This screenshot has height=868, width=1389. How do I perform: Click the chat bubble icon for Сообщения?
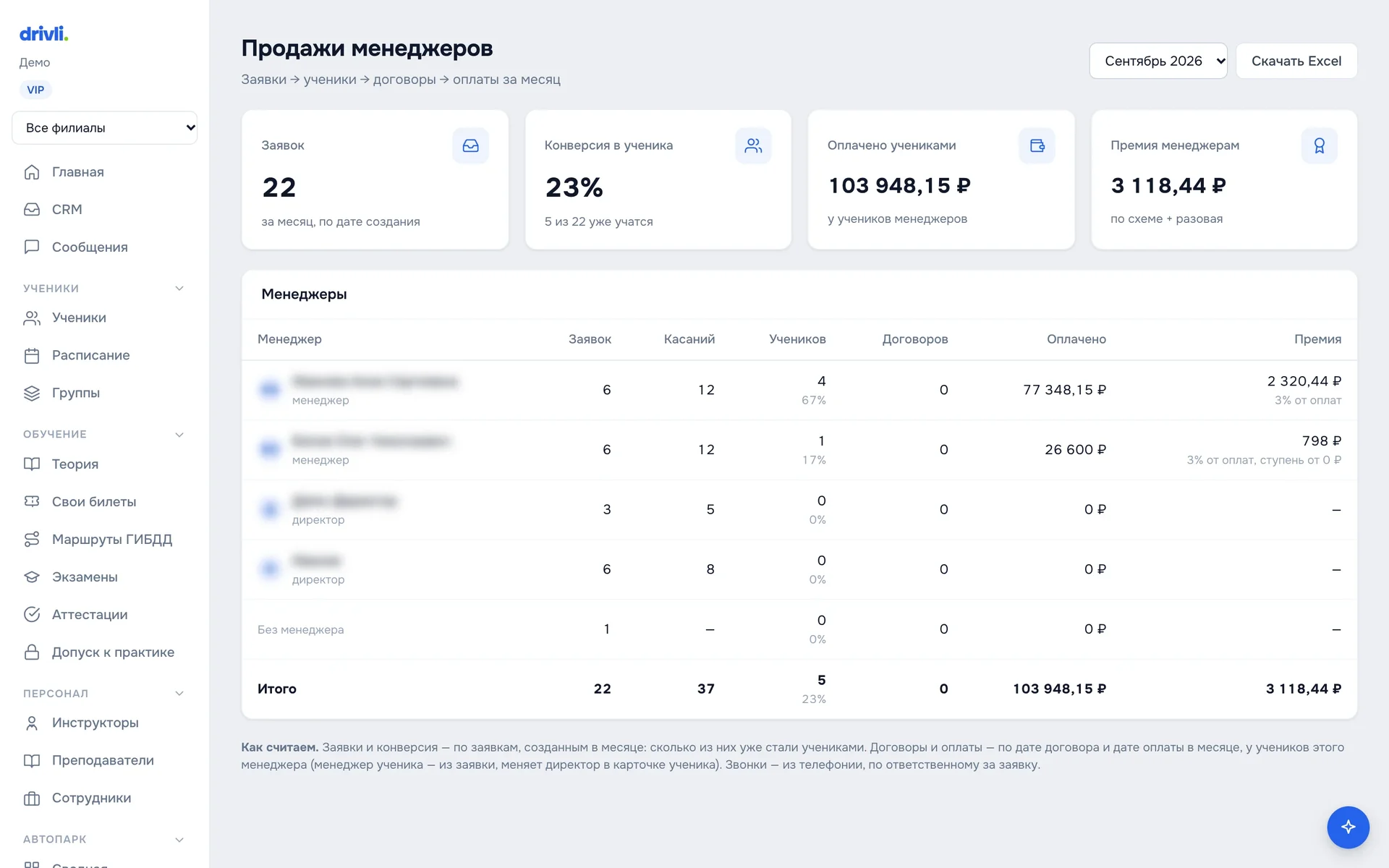32,247
